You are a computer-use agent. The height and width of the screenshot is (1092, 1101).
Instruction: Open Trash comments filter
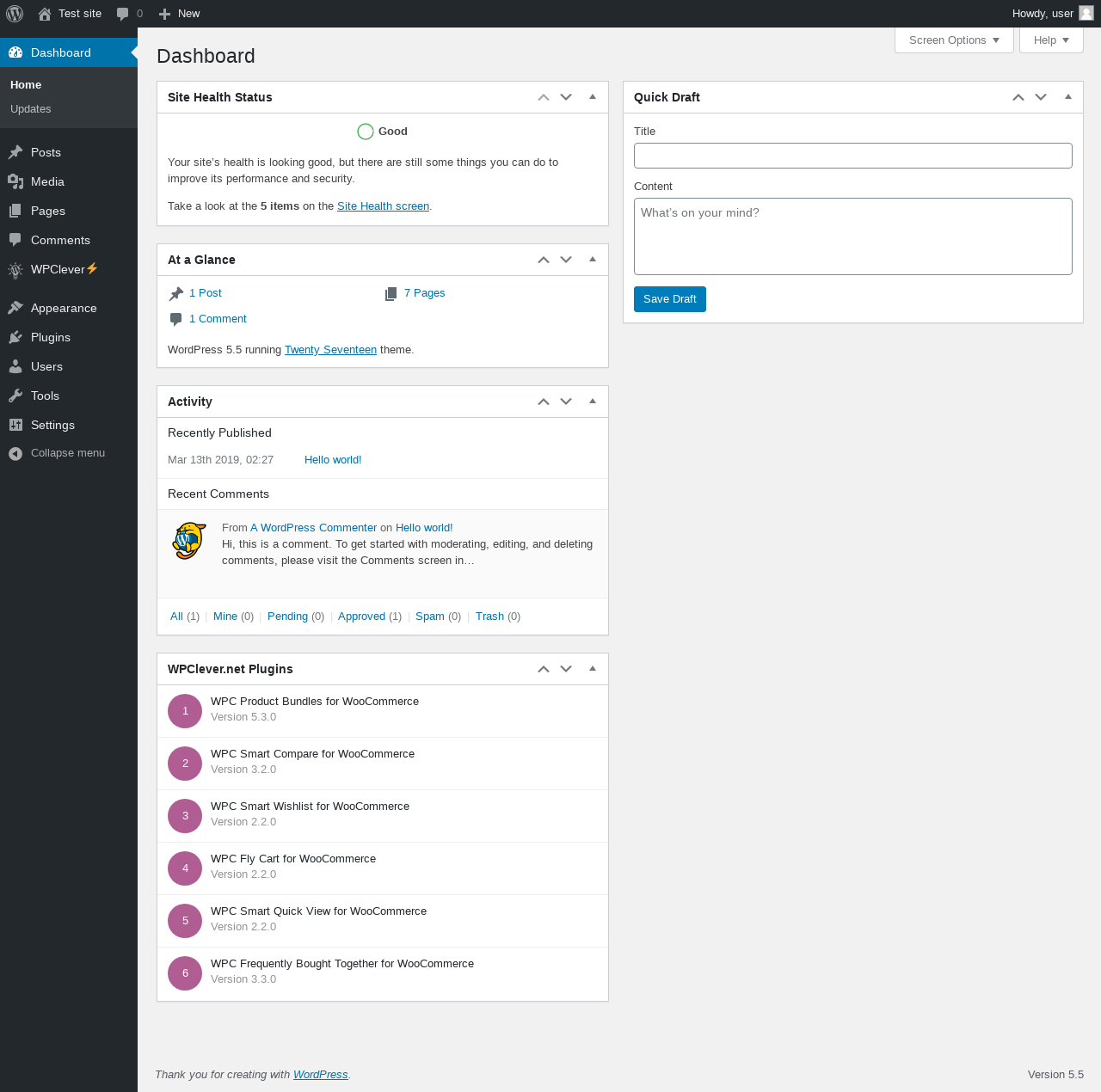(x=489, y=617)
